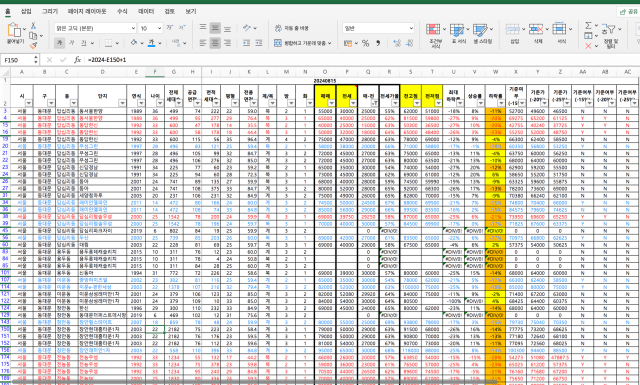
Task: Select the Format Painter brush
Action: click(33, 45)
